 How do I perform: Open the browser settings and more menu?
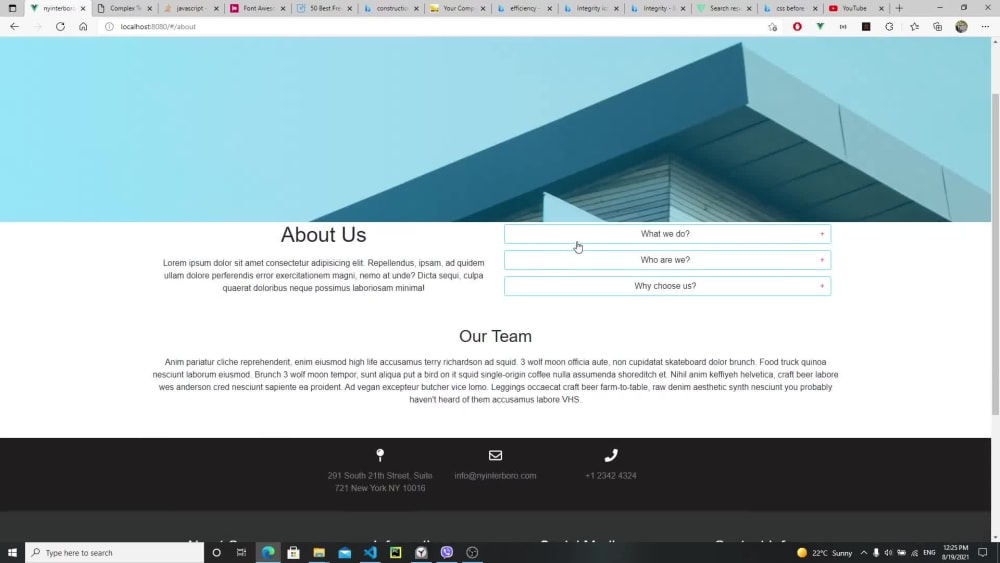[985, 27]
